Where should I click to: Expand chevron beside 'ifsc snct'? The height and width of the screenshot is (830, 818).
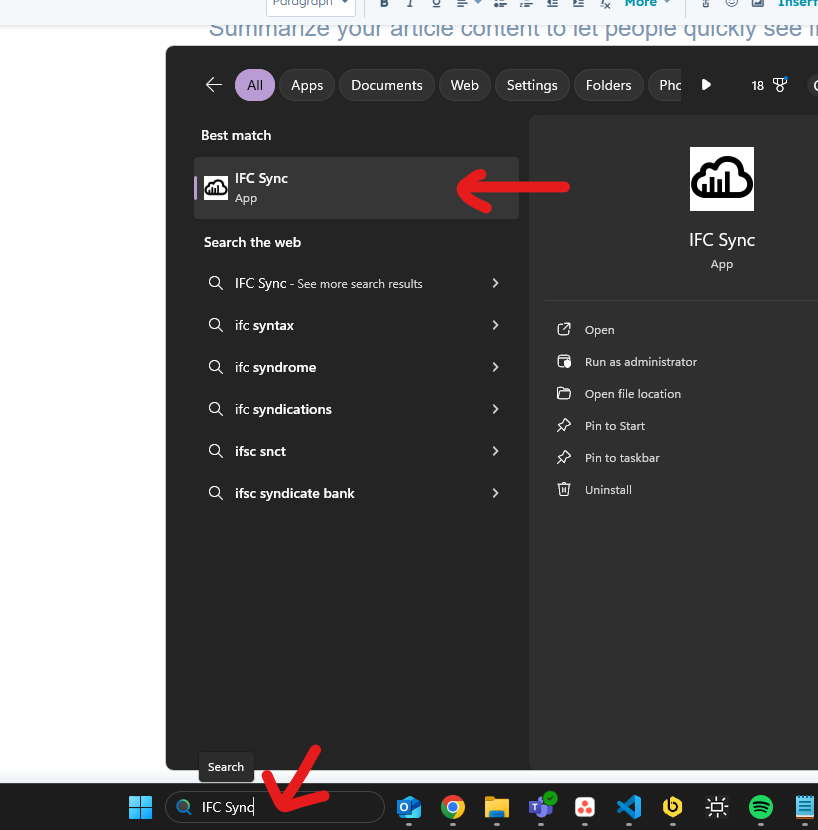click(495, 451)
